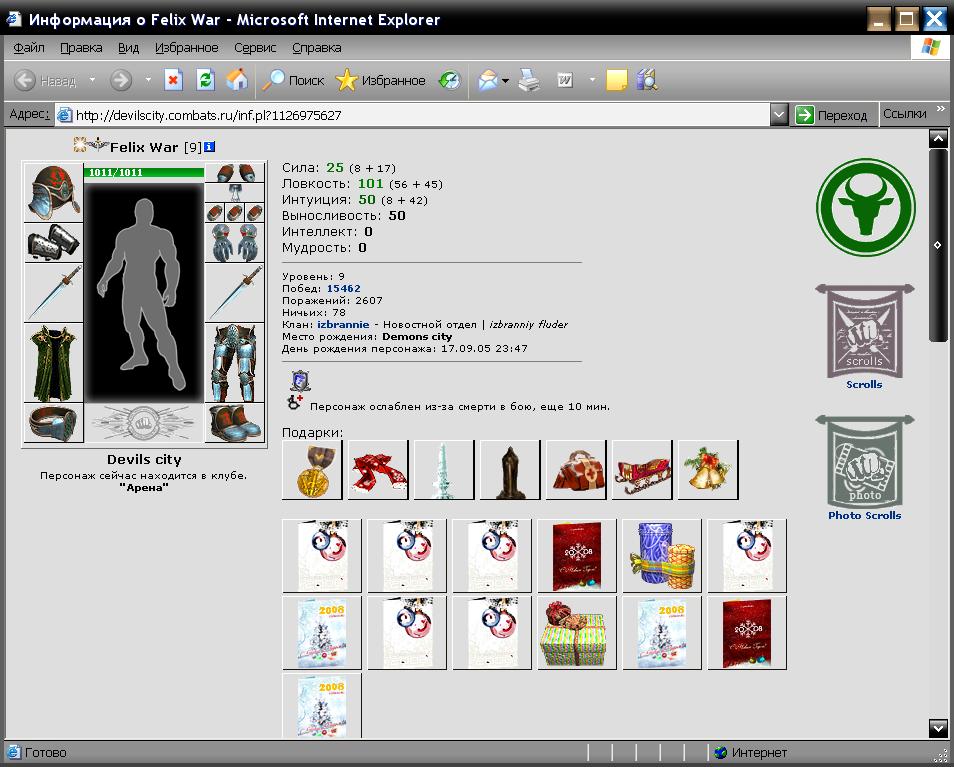Click the red scarf gift

coord(378,470)
